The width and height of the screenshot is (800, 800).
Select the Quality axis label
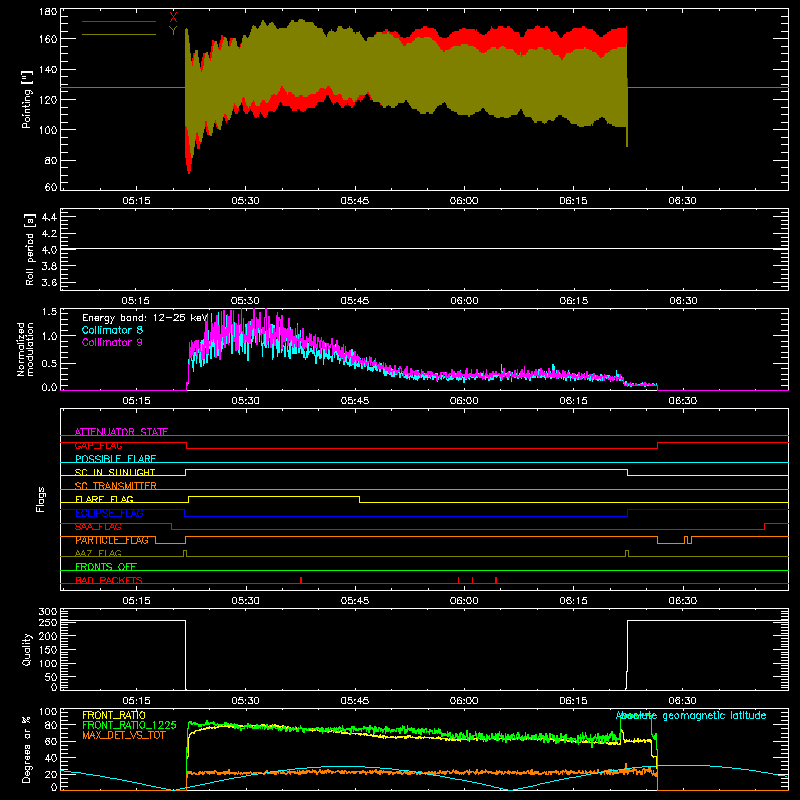click(27, 649)
